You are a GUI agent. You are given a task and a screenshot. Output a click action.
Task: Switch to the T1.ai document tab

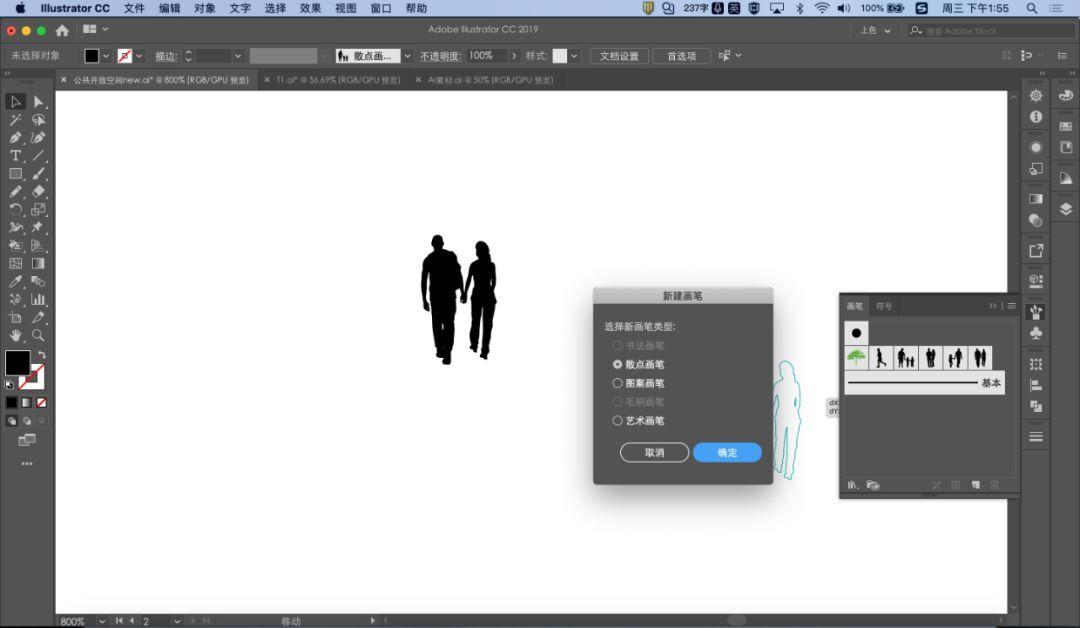pyautogui.click(x=338, y=80)
